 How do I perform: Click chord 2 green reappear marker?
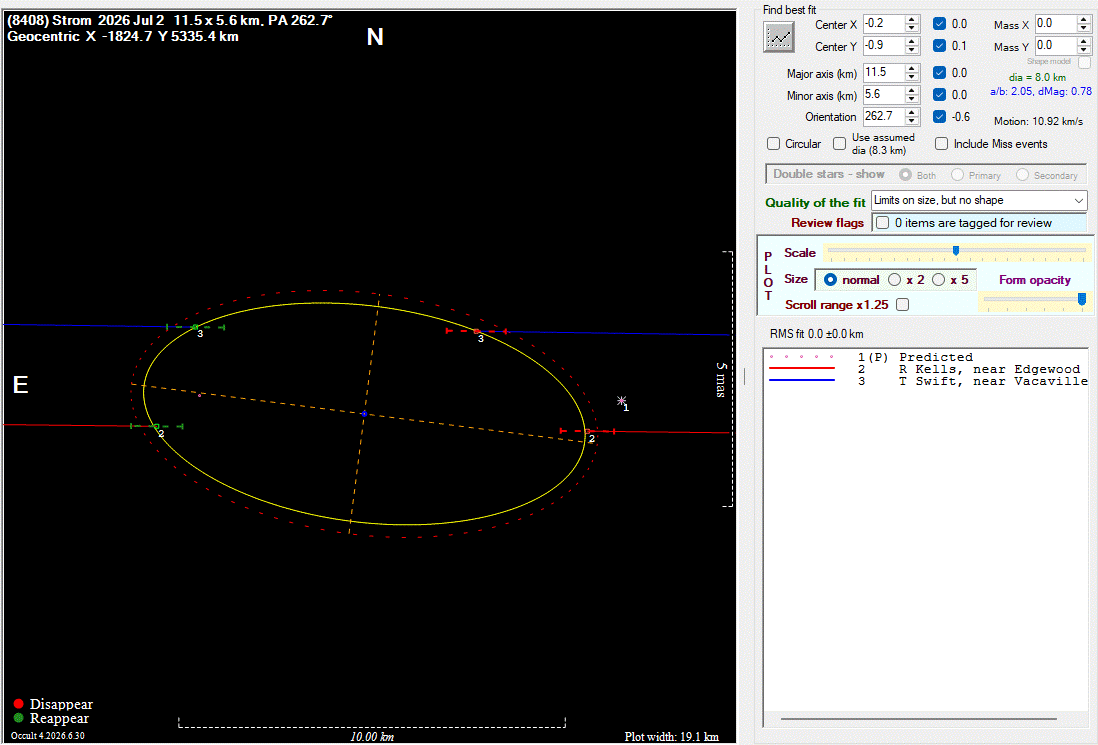pyautogui.click(x=156, y=426)
